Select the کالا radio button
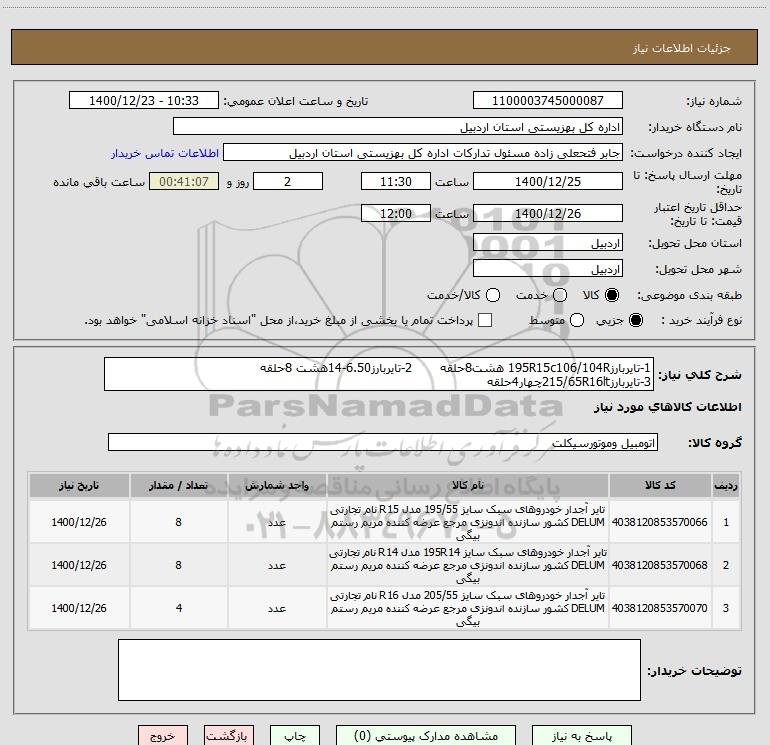770x745 pixels. (612, 295)
